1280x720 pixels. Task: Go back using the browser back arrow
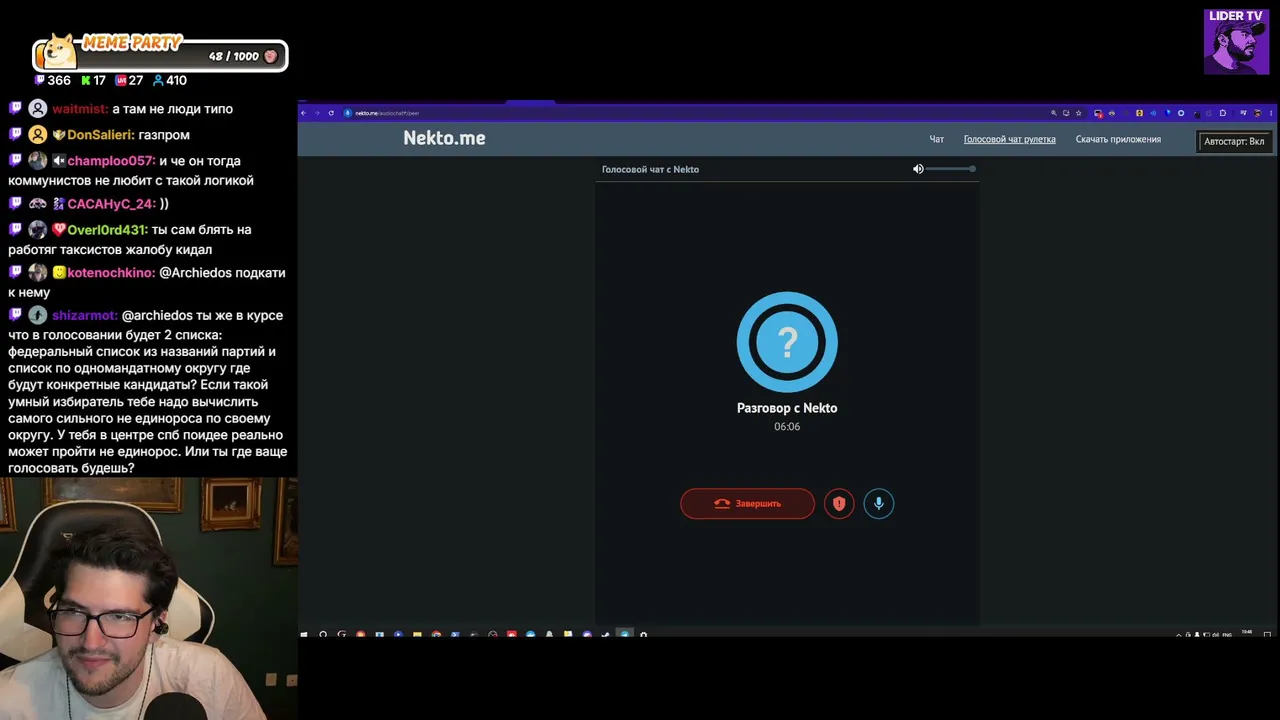pos(304,113)
